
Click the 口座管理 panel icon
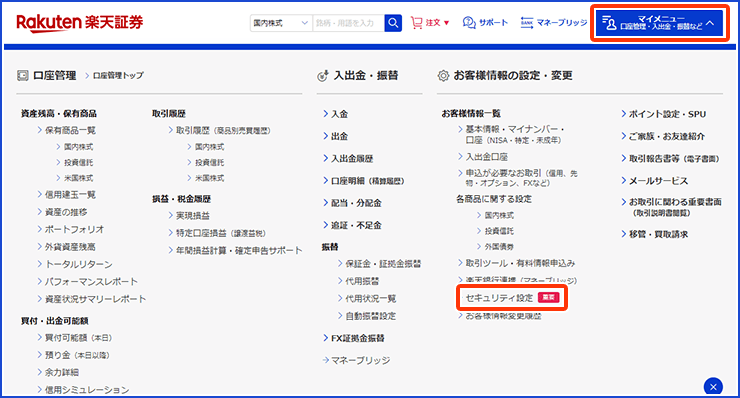point(23,76)
